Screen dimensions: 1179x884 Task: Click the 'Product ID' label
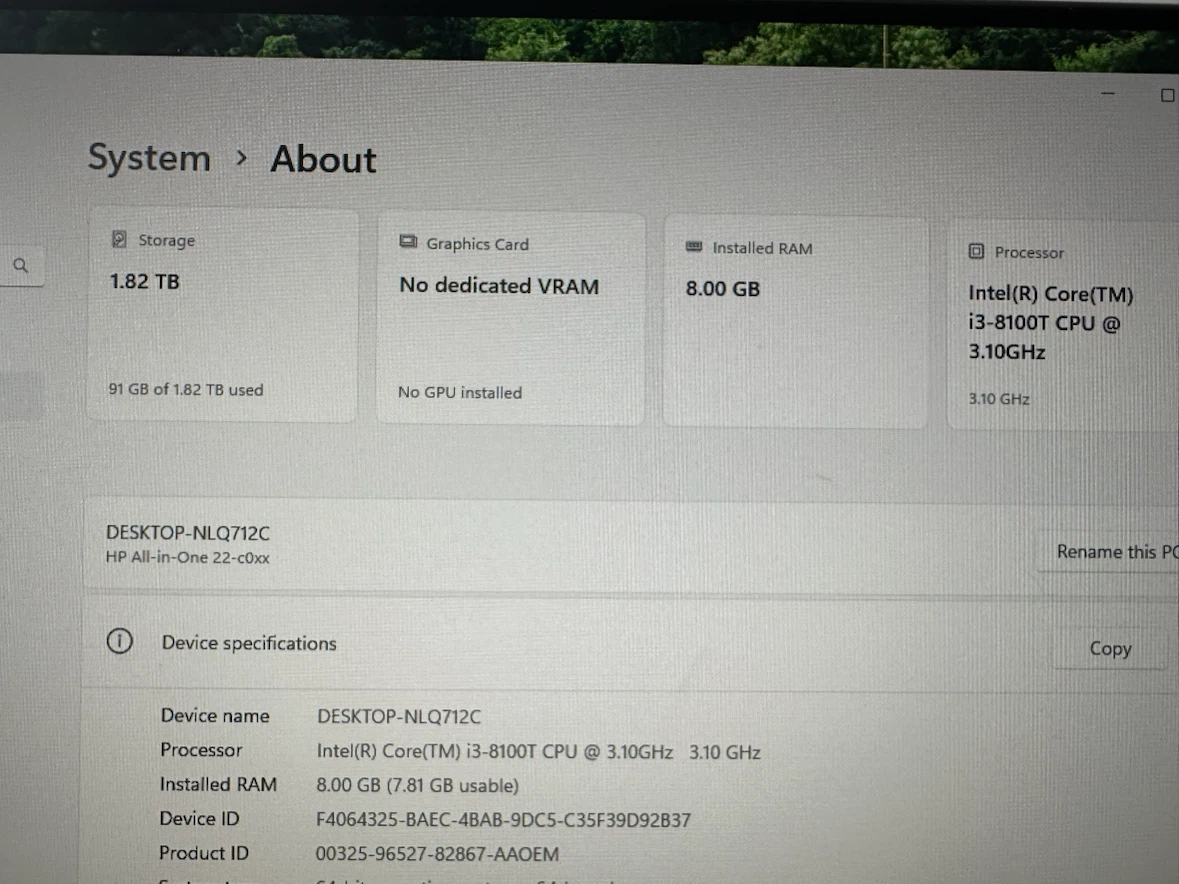point(204,852)
